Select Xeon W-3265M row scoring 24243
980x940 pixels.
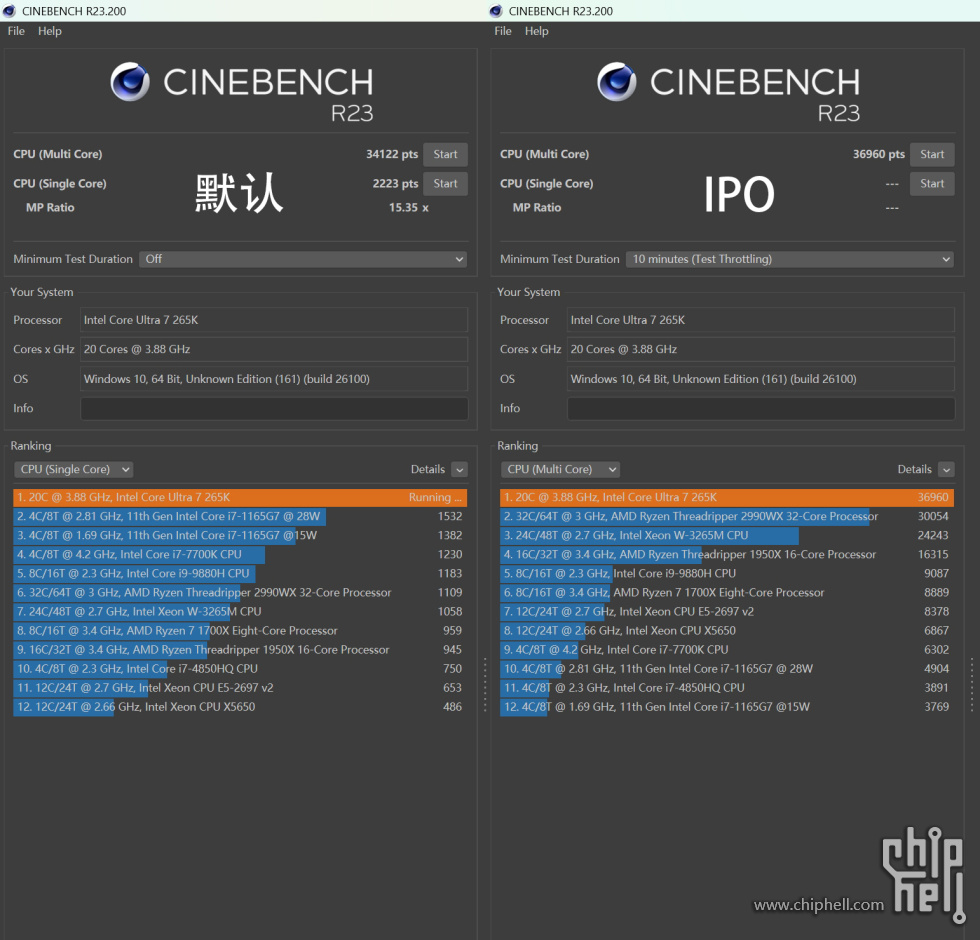coord(727,536)
